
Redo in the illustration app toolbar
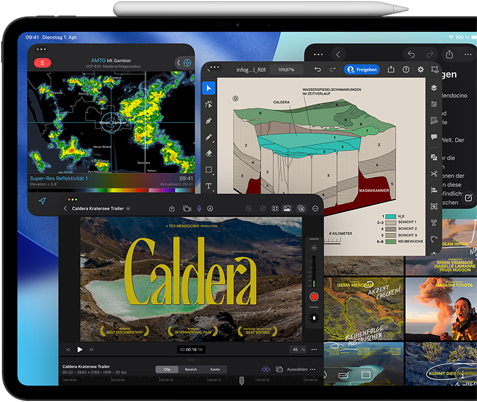332,69
